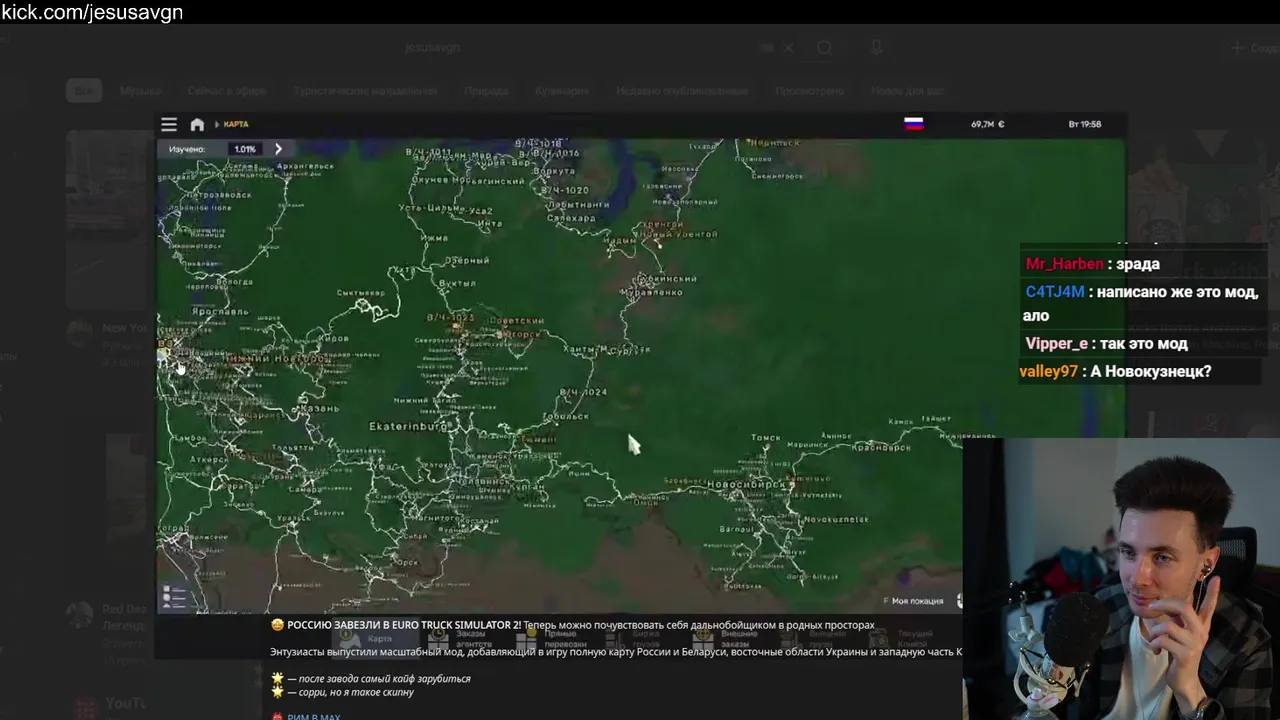Select the Туристические направления filter chip

click(x=365, y=91)
